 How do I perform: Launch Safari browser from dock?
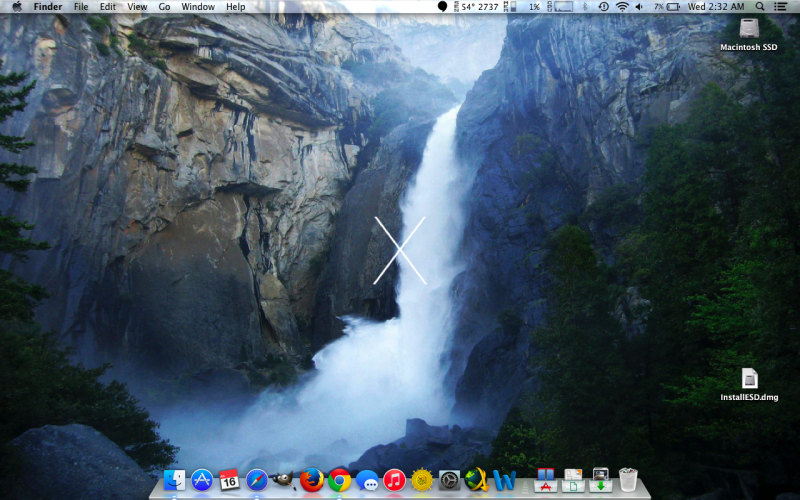[x=257, y=480]
